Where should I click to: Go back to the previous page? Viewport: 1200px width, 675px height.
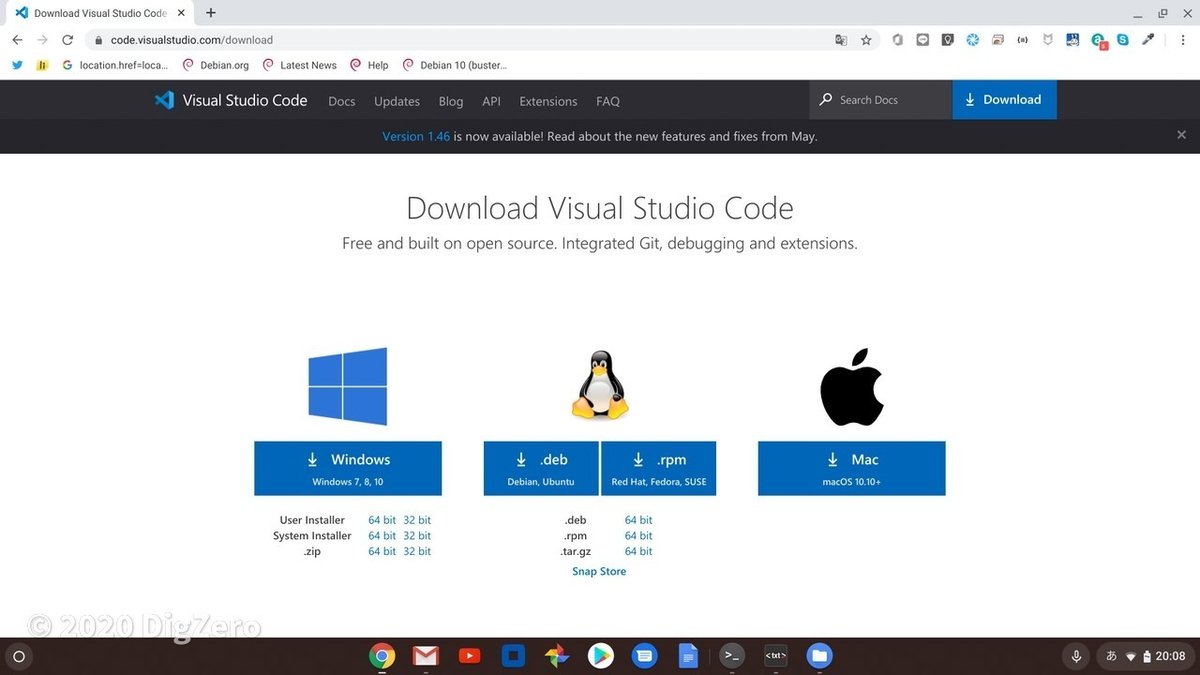17,40
